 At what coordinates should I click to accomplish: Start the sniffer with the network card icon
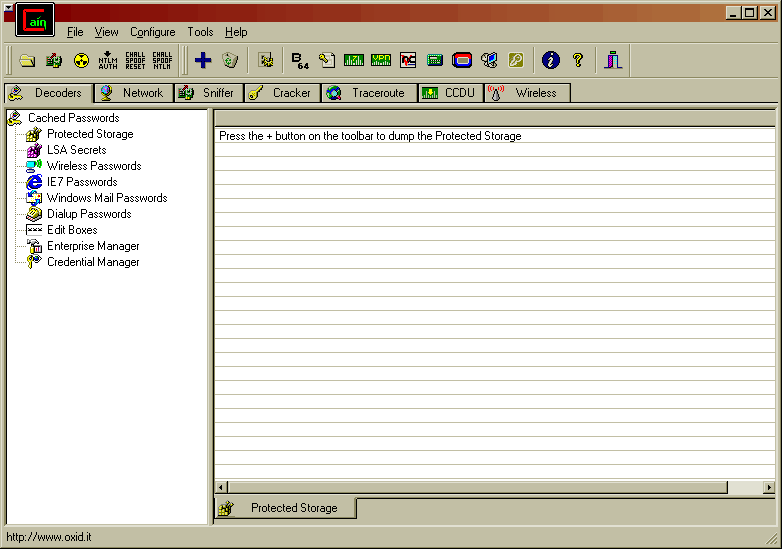pos(54,61)
